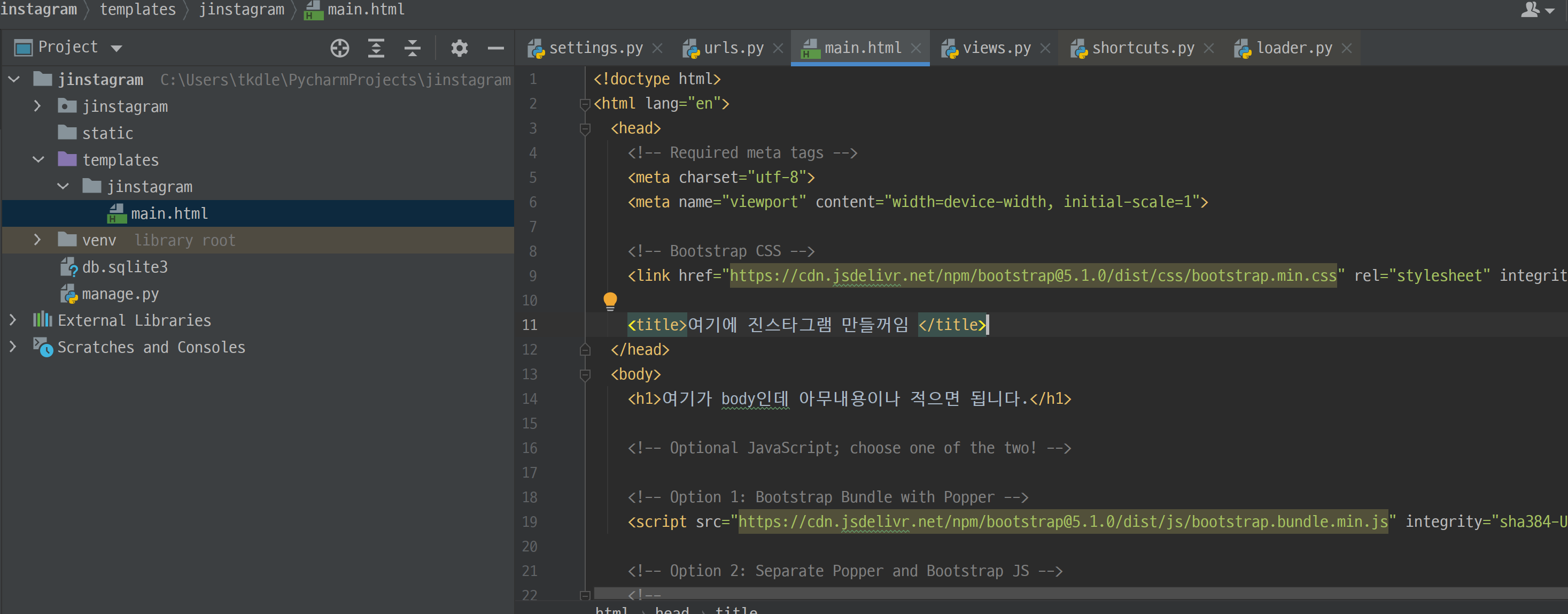Toggle code fold at html tag line 2
1568x614 pixels.
[585, 104]
